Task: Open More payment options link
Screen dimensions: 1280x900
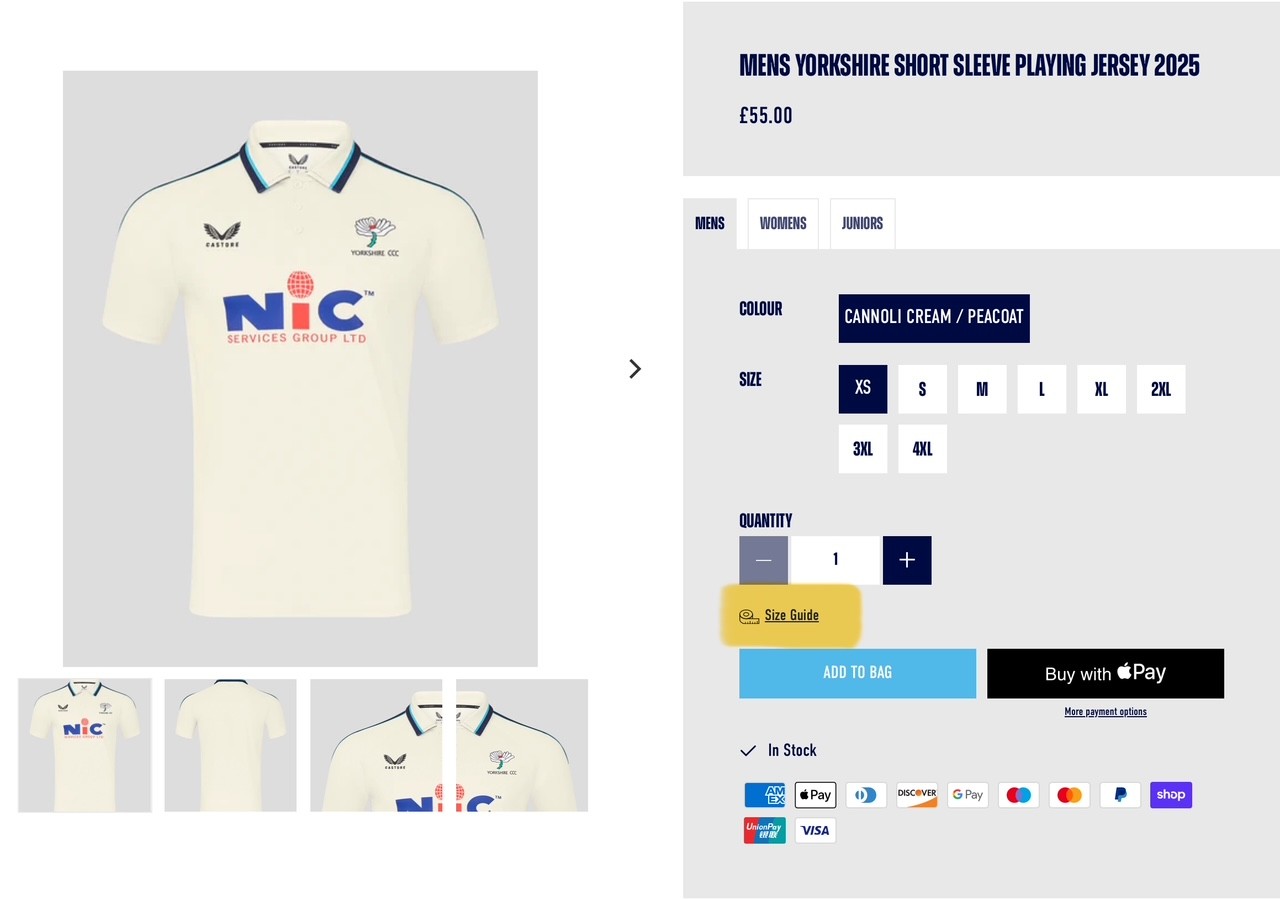Action: 1105,712
